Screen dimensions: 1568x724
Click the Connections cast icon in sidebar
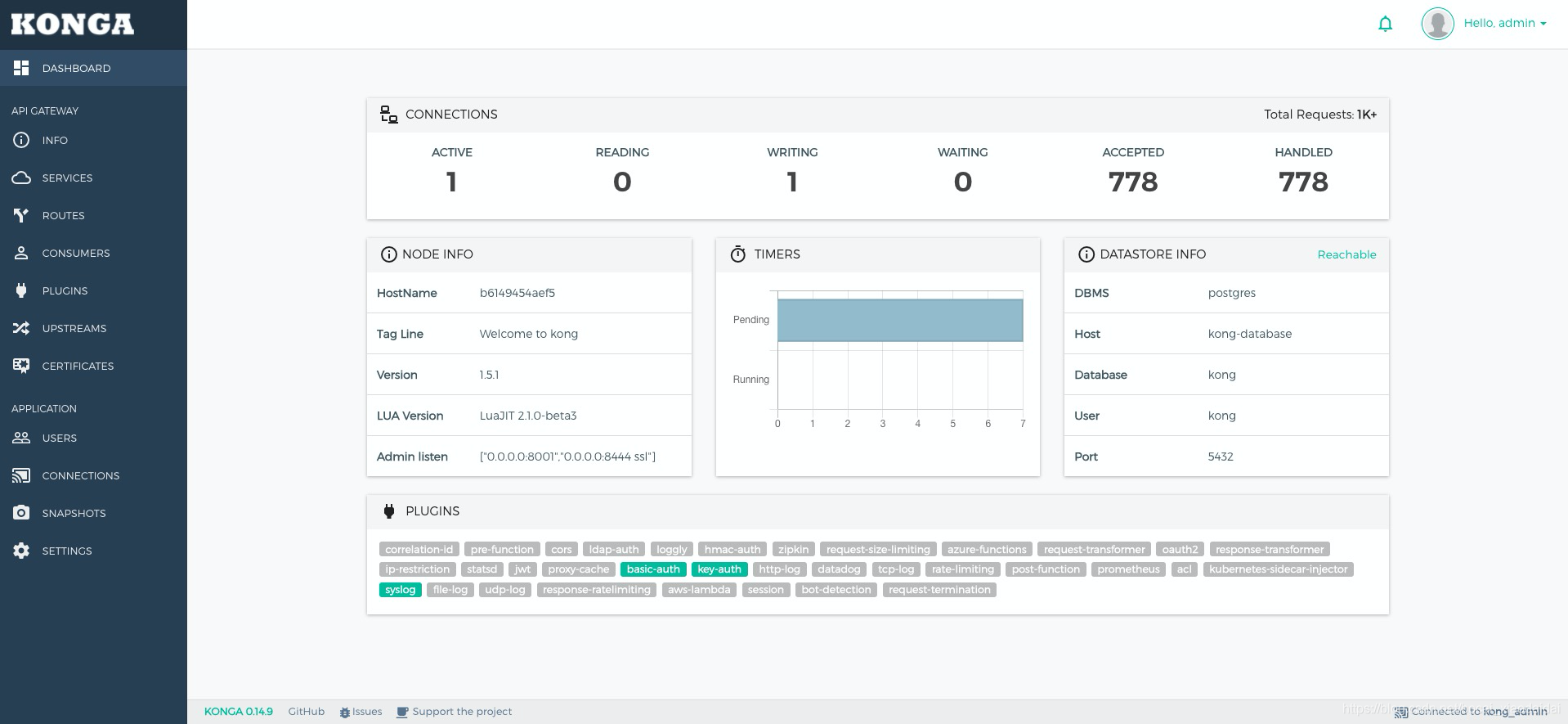[21, 475]
